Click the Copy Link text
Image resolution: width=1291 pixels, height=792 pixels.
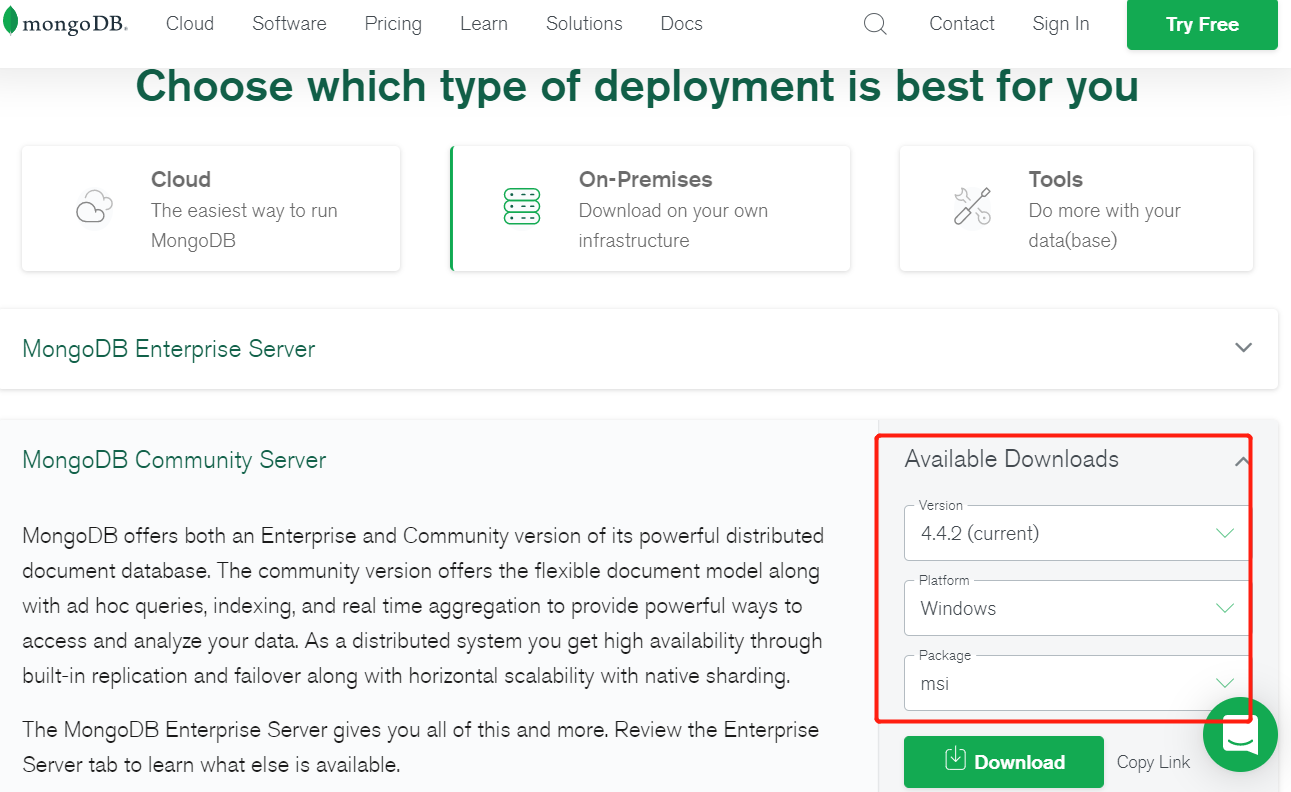coord(1153,762)
